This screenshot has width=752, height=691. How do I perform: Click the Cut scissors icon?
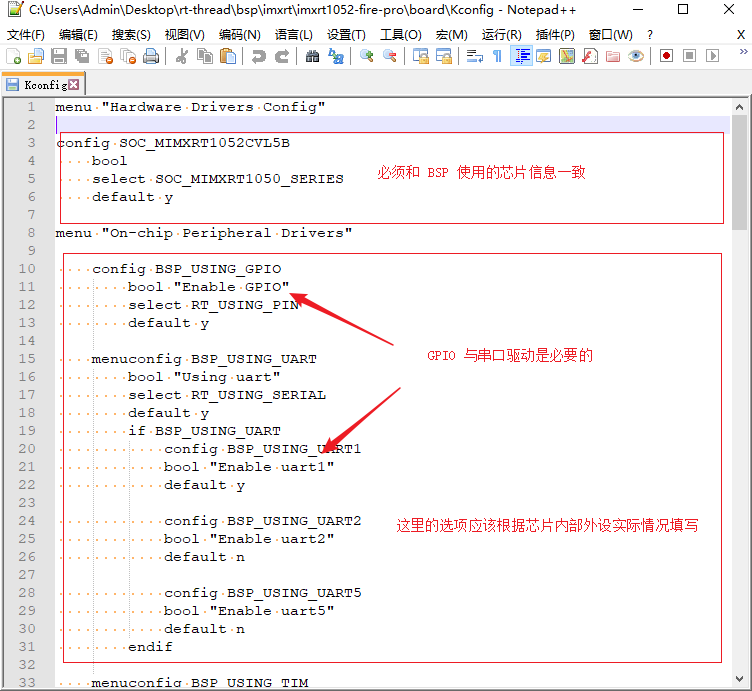[182, 56]
